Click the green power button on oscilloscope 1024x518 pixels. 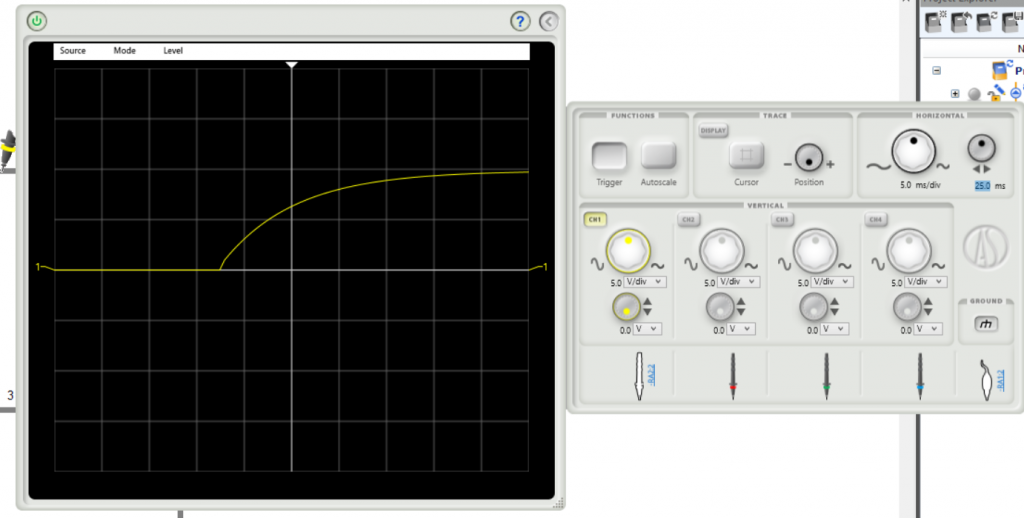[37, 21]
